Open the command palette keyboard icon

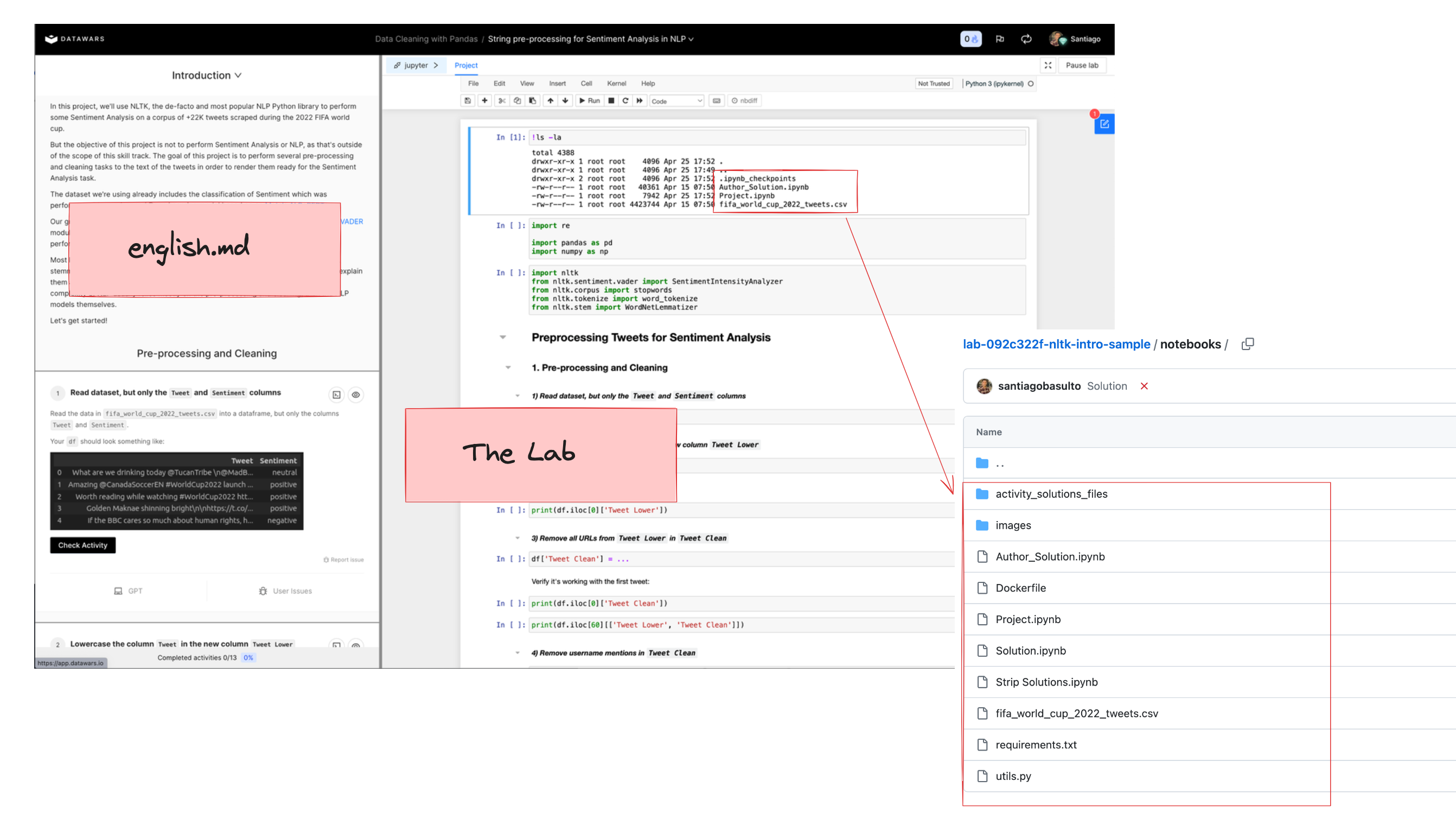717,101
